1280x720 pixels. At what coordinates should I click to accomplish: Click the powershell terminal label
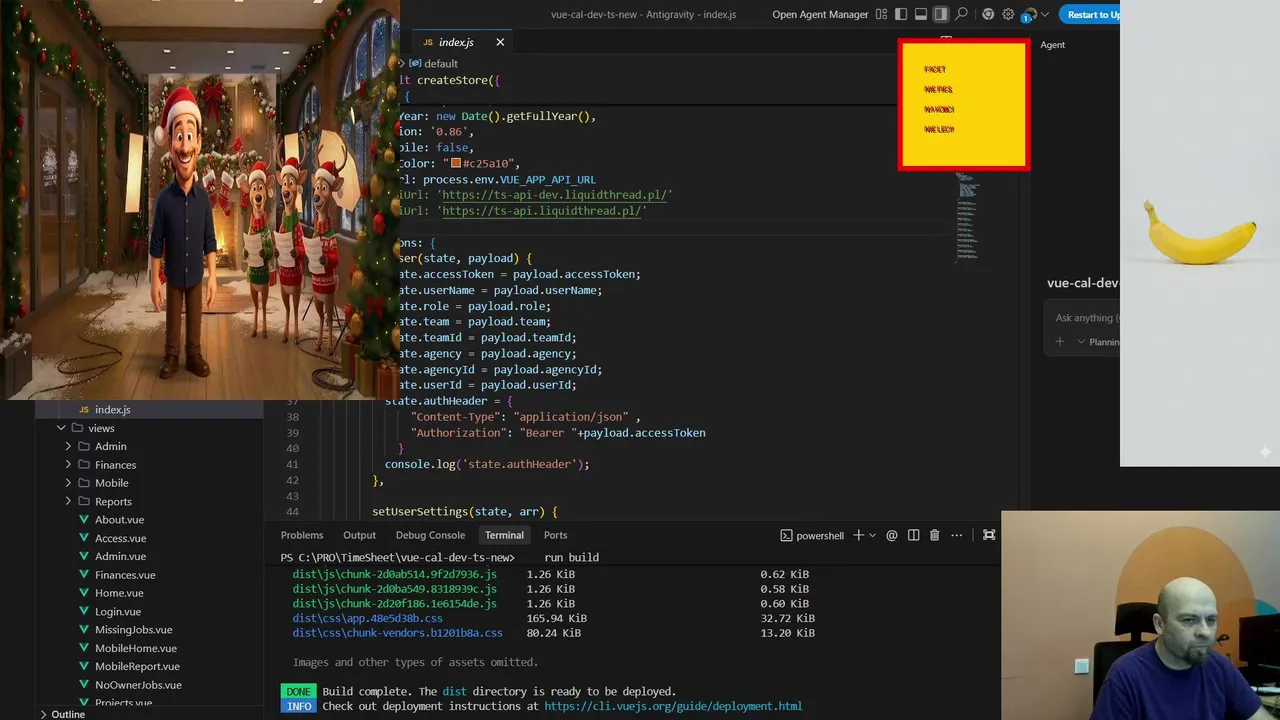pyautogui.click(x=812, y=535)
